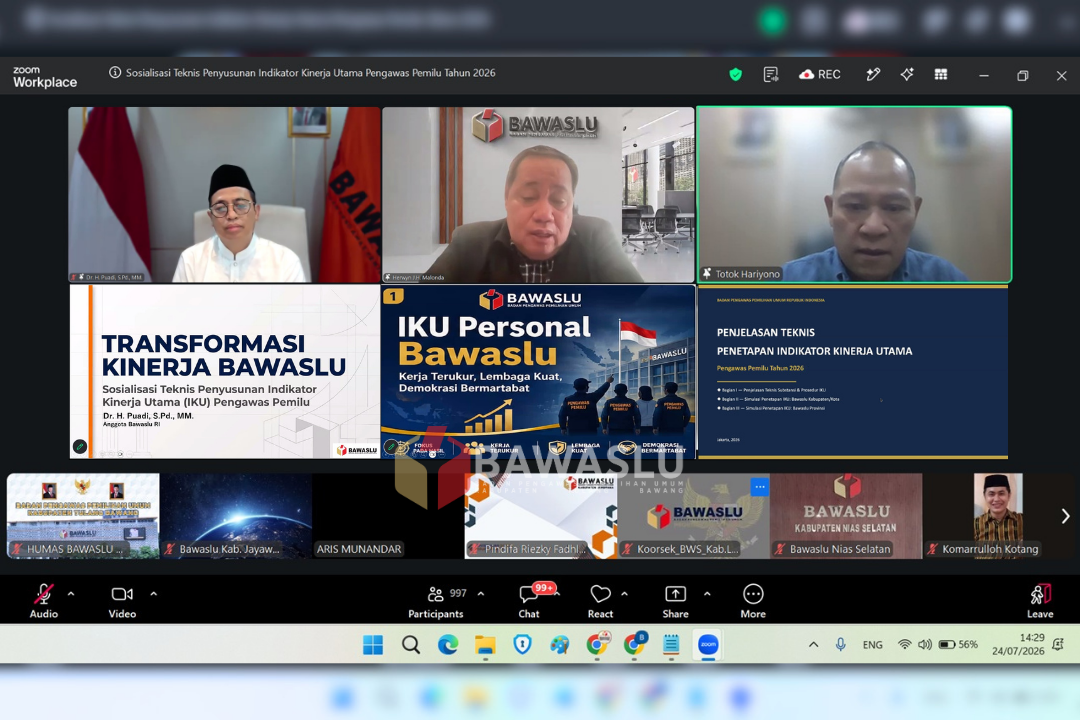Screen dimensions: 1080x720
Task: Show hidden system tray icons
Action: (813, 645)
